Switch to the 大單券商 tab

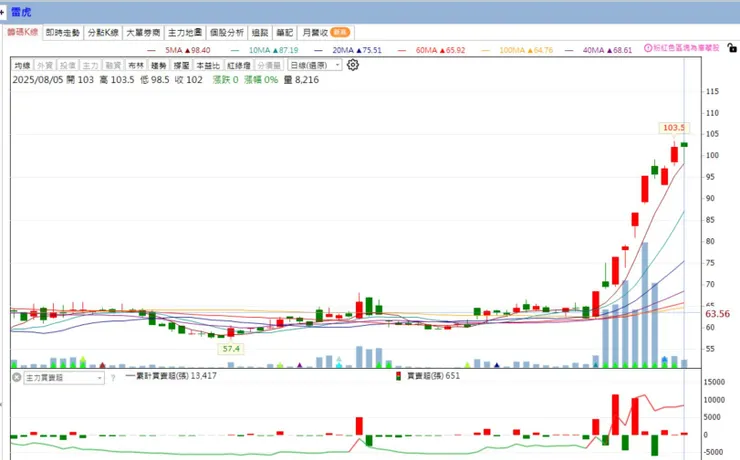click(x=143, y=33)
